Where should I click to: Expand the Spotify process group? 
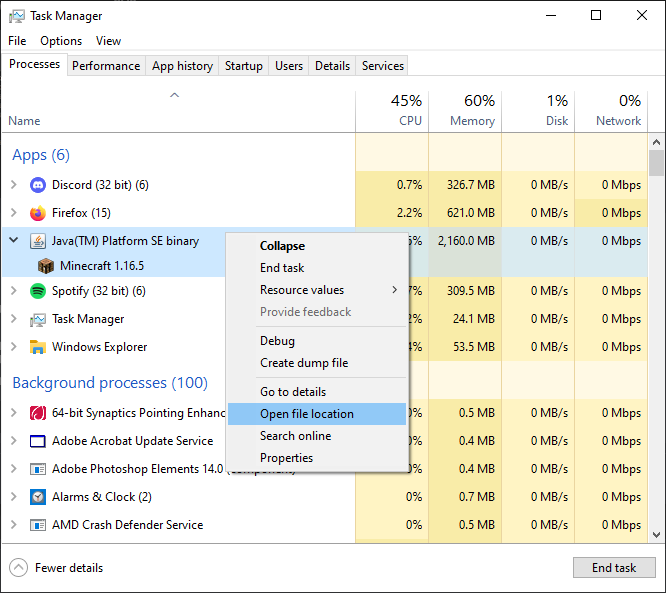(14, 291)
